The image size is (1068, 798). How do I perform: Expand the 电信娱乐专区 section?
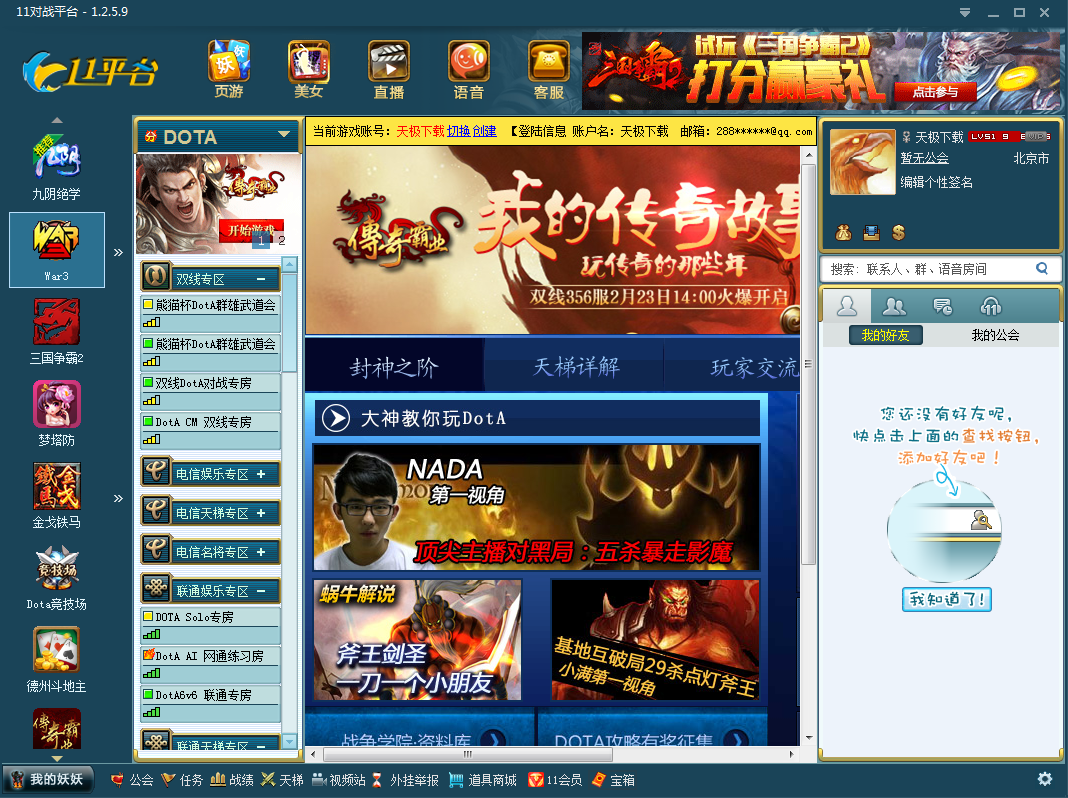click(x=261, y=474)
